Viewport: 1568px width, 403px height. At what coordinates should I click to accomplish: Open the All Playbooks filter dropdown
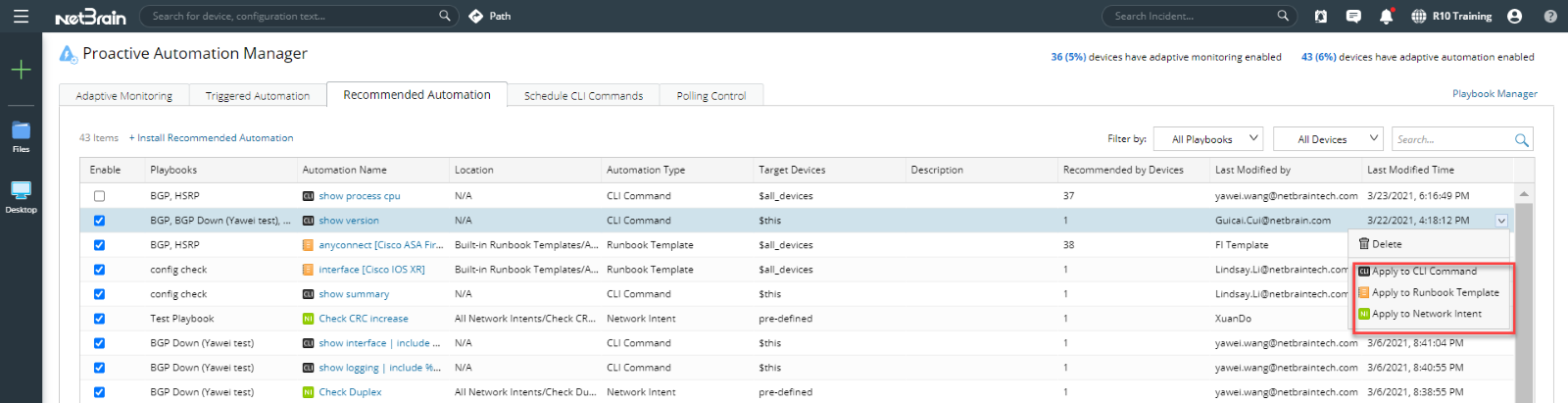click(x=1209, y=139)
